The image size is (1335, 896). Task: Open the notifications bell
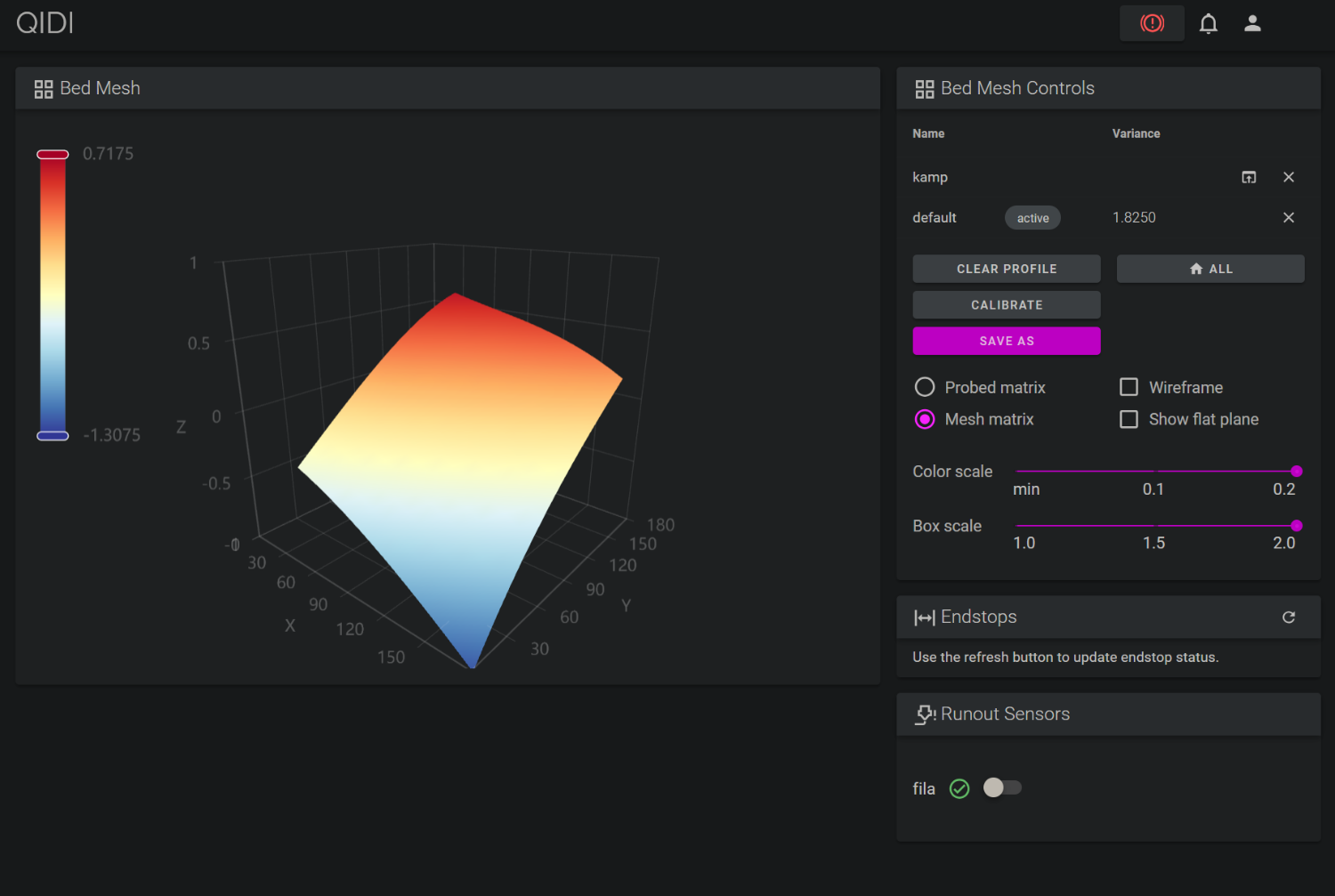tap(1208, 23)
